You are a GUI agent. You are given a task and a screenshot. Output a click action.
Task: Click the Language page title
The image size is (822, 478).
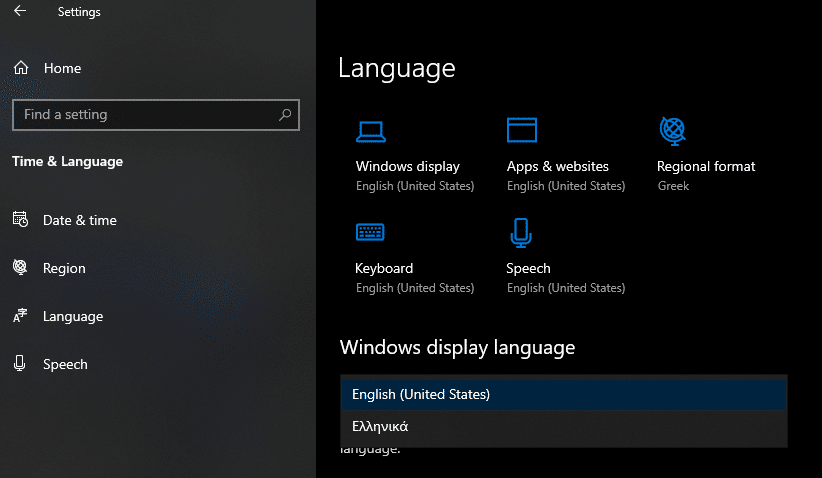396,69
